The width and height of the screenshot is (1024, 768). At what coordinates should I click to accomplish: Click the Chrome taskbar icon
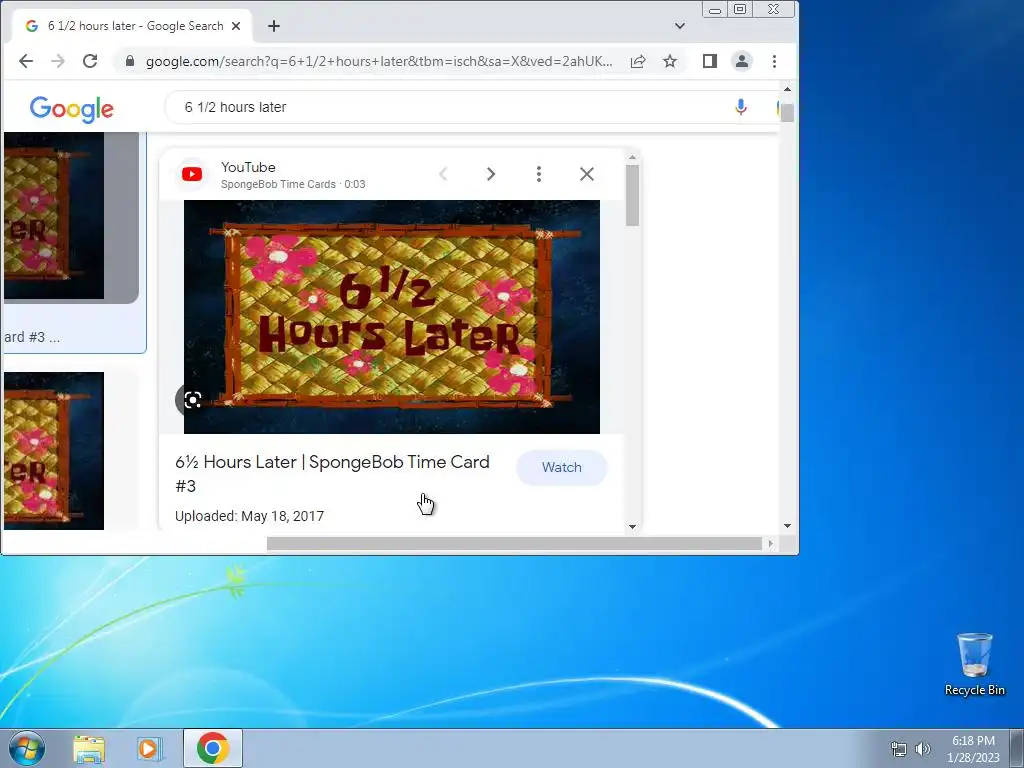pos(213,748)
